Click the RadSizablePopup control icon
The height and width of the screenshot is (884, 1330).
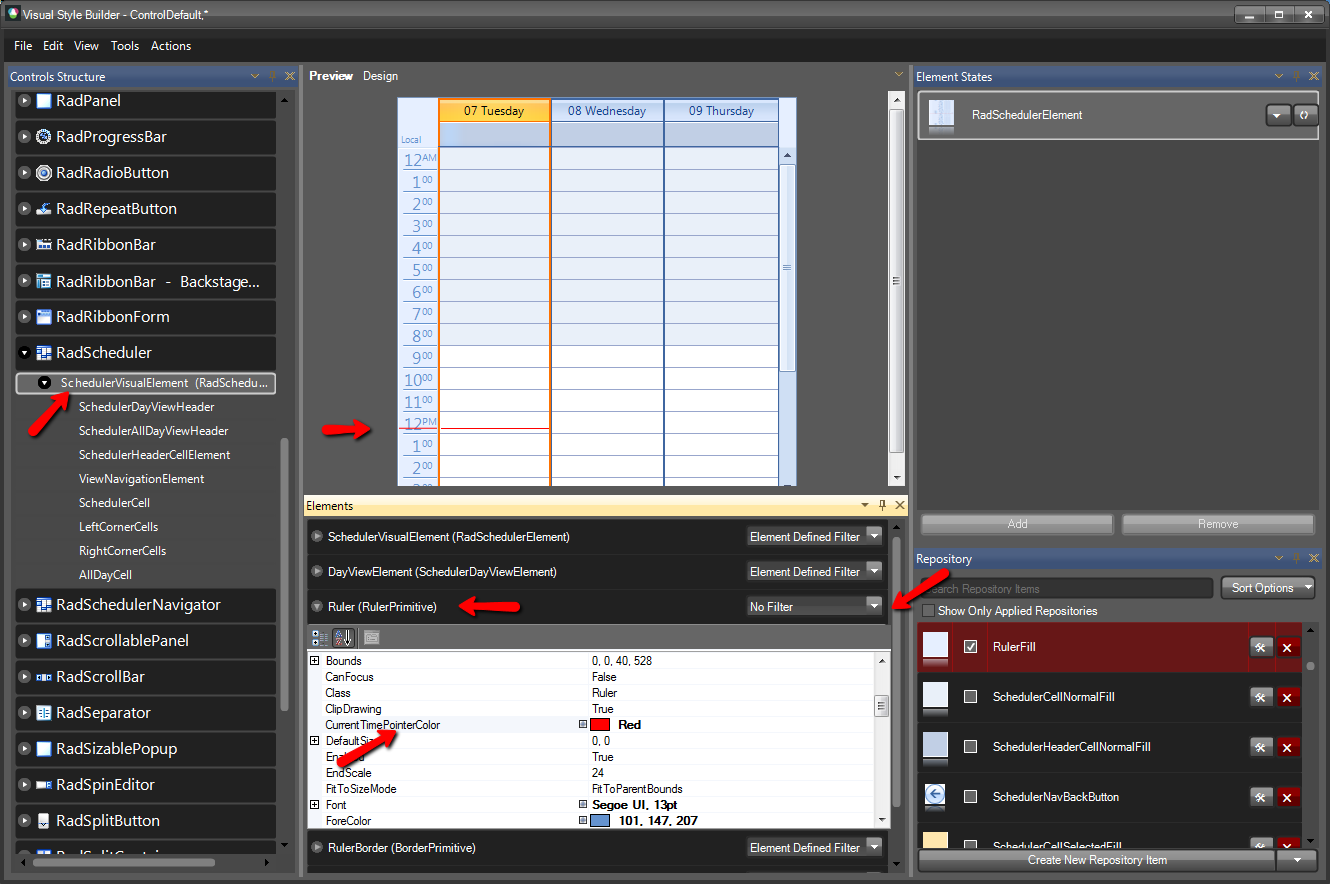click(x=44, y=749)
